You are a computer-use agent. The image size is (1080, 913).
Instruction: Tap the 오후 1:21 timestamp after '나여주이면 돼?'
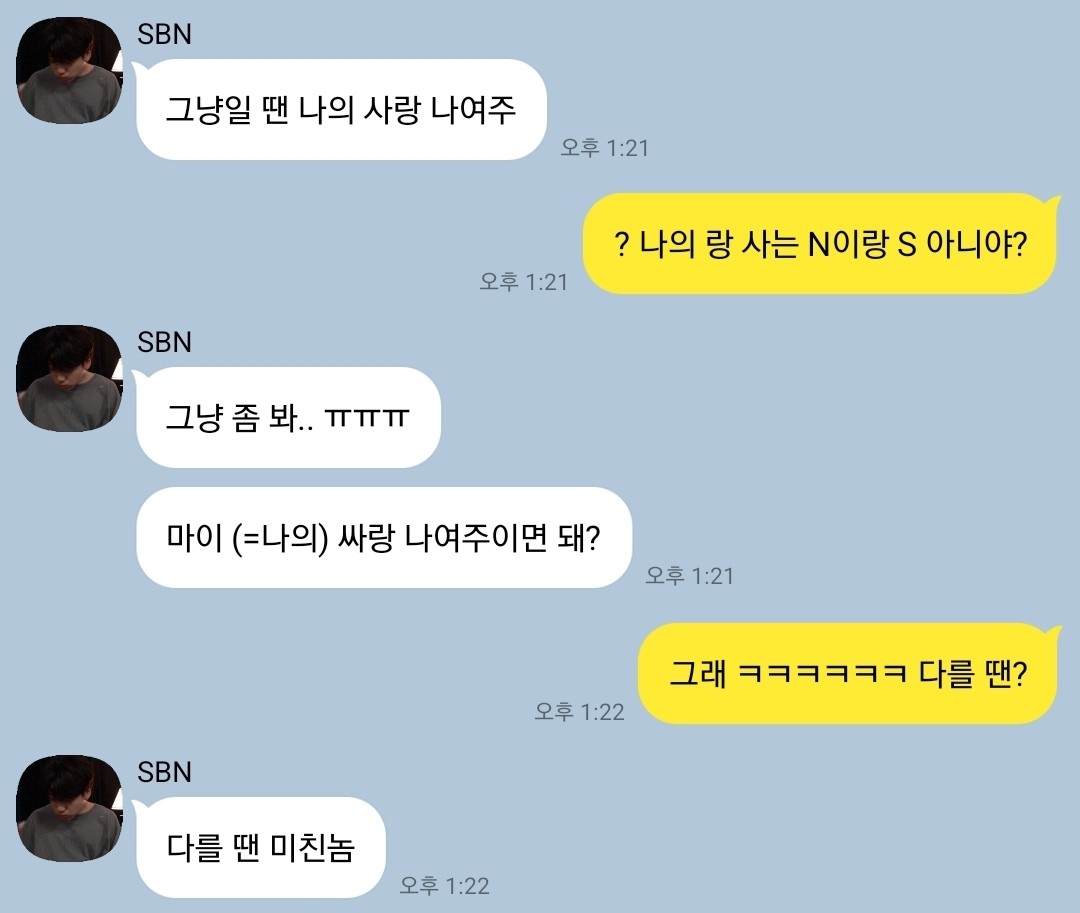689,576
